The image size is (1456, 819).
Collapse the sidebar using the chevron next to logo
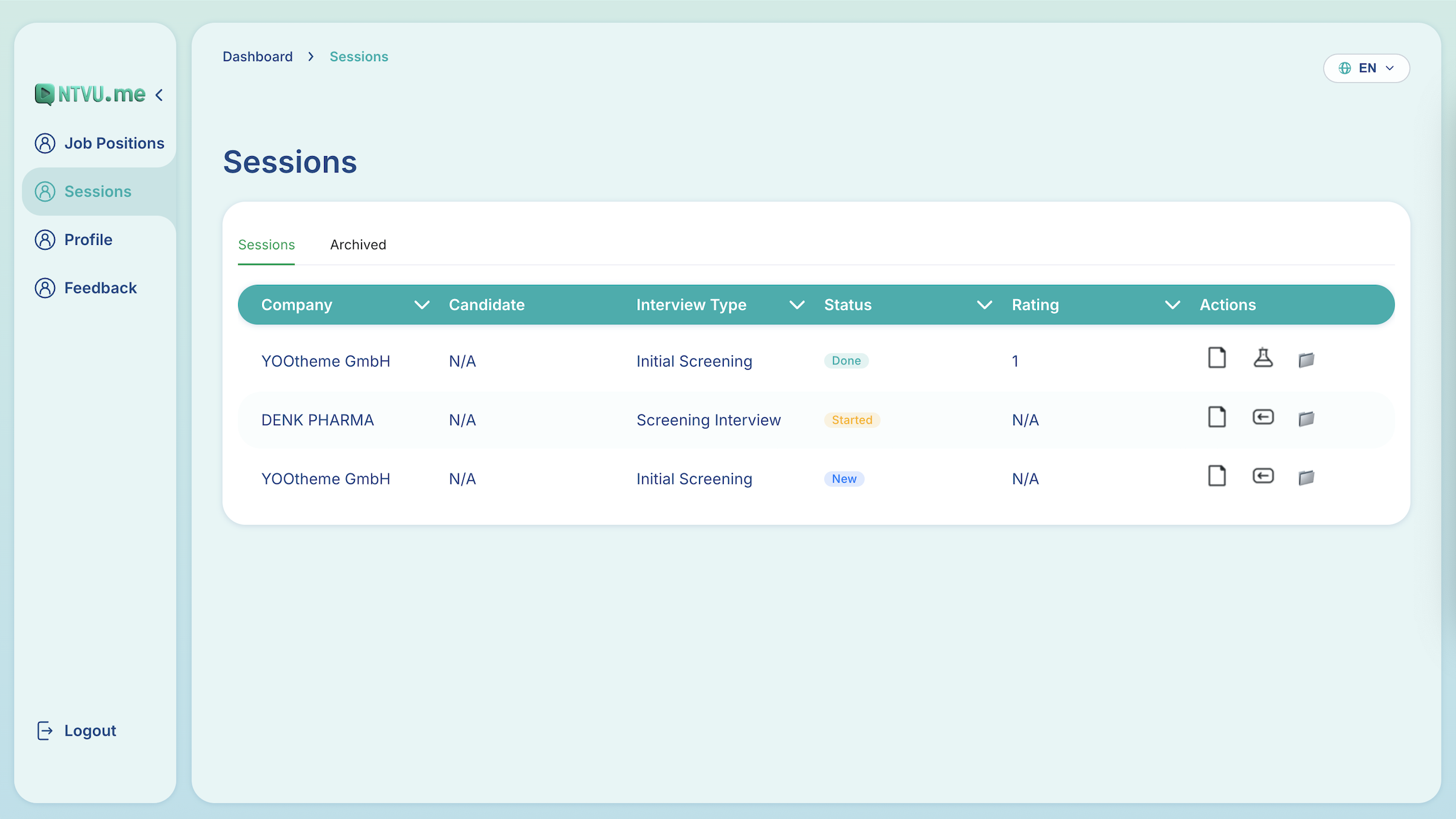click(x=159, y=94)
